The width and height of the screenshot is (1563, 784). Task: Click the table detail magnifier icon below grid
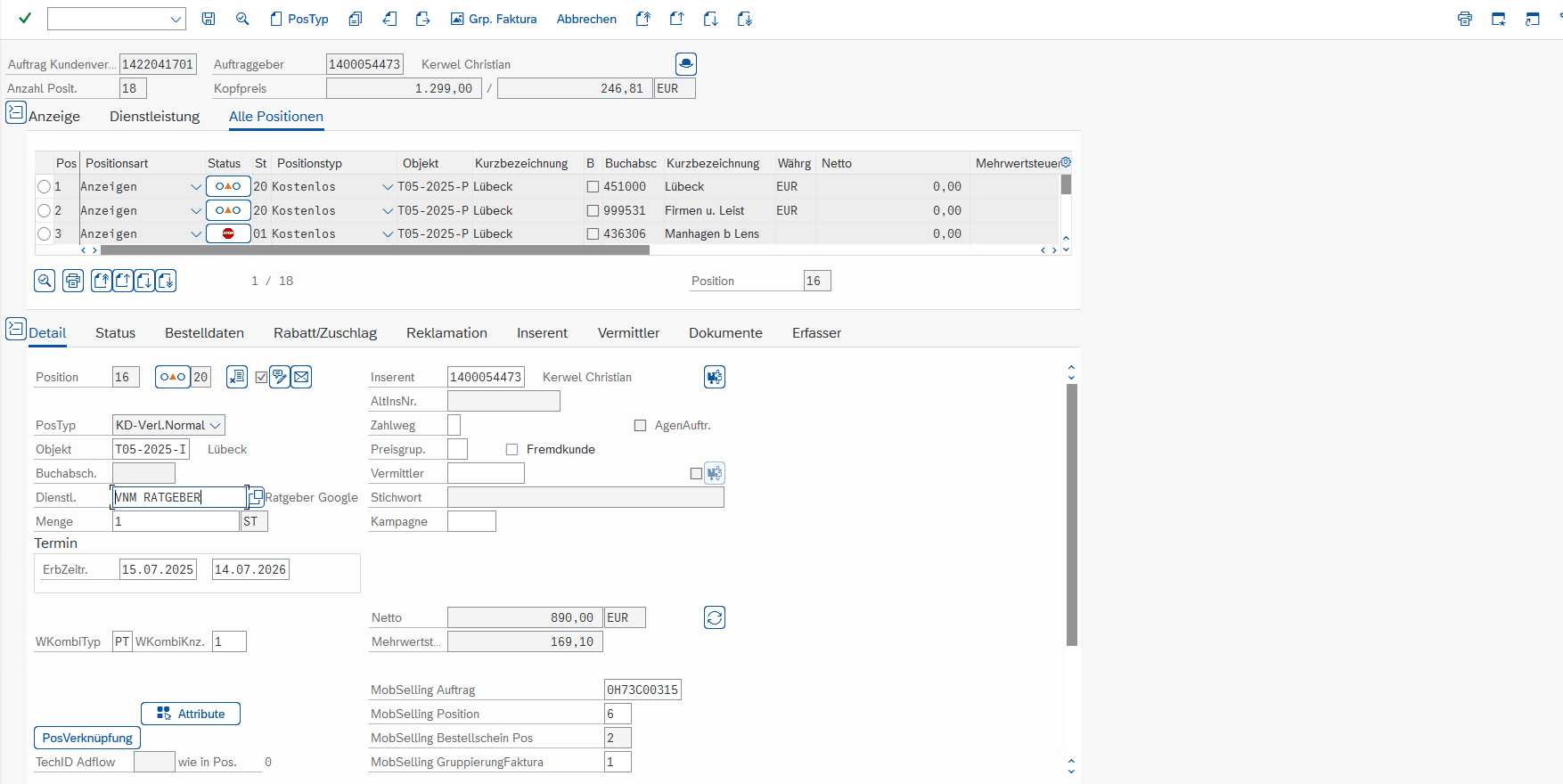pyautogui.click(x=45, y=281)
